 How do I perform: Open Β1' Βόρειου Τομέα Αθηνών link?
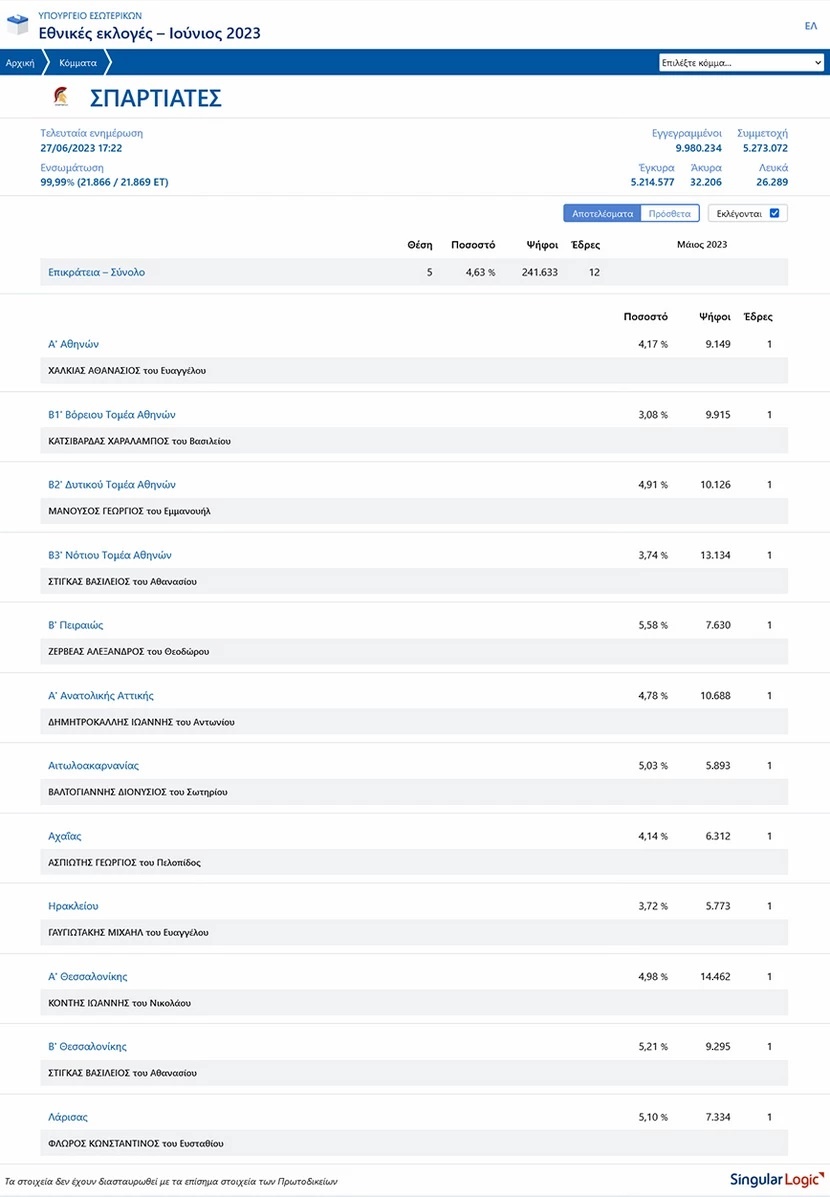112,415
